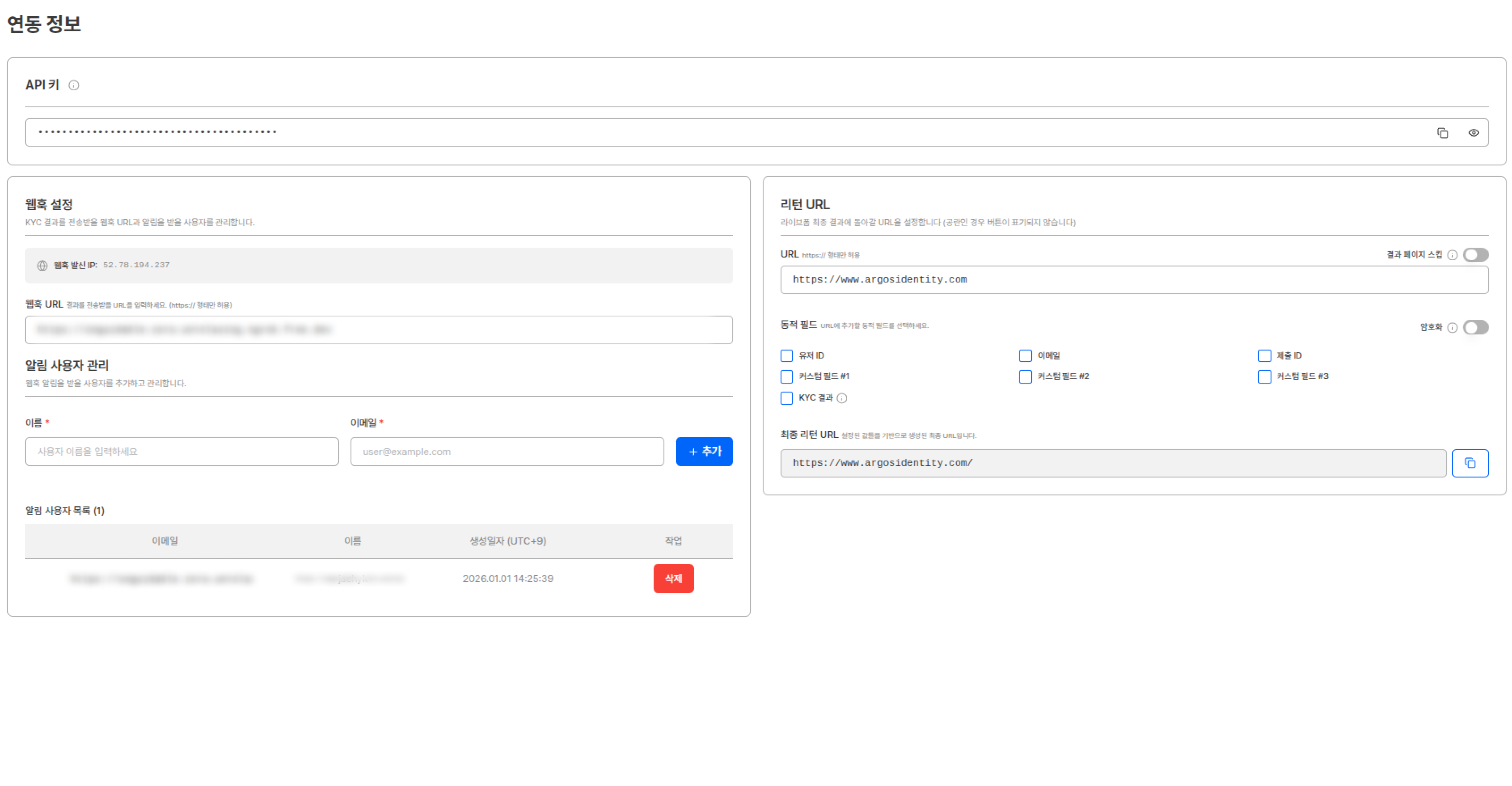Click the 결과 페이지 스킵 info icon
Image resolution: width=1512 pixels, height=786 pixels.
tap(1452, 255)
